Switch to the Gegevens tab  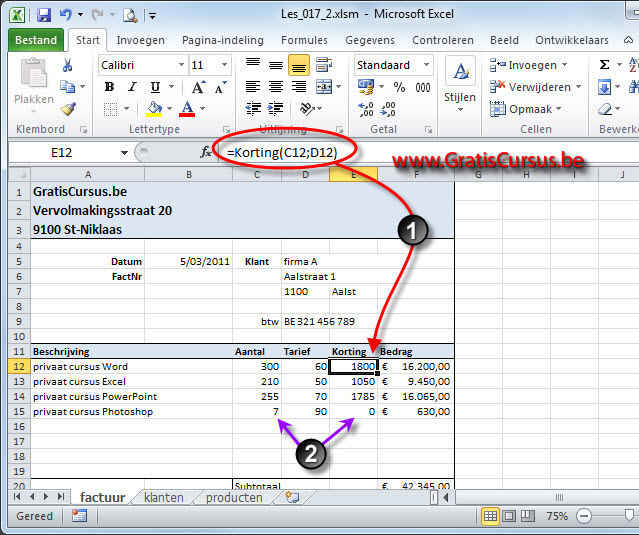coord(370,40)
